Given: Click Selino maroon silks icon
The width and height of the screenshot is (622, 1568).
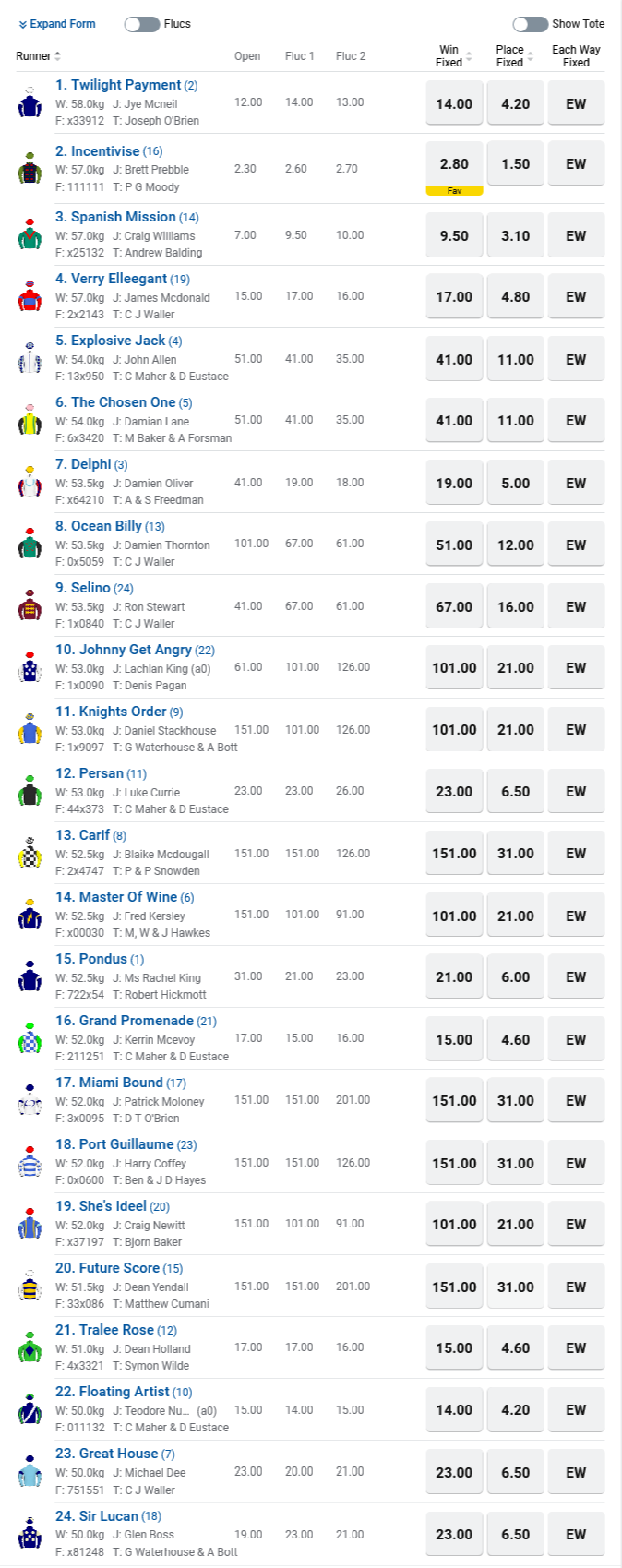Looking at the screenshot, I should point(30,605).
